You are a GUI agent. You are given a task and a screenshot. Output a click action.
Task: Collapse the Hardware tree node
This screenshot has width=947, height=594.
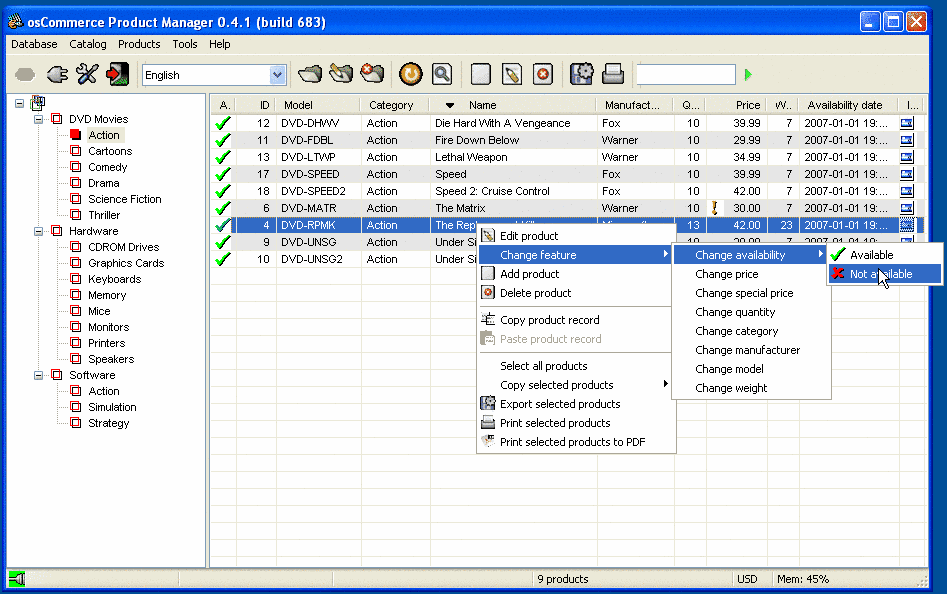(x=39, y=231)
